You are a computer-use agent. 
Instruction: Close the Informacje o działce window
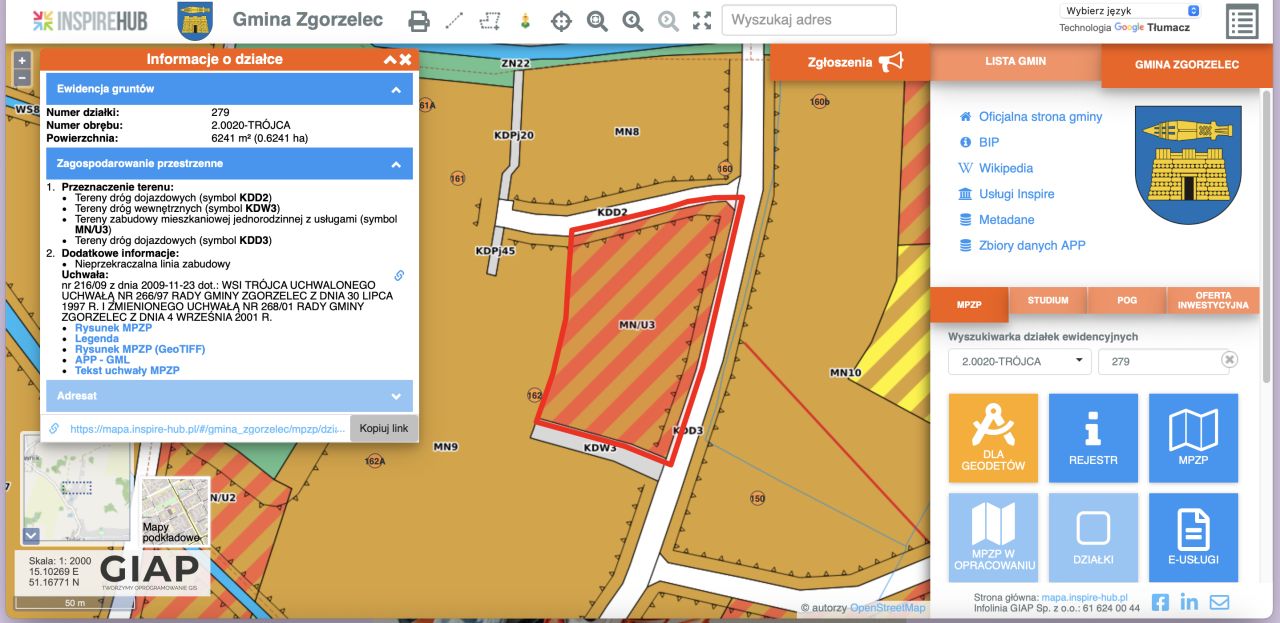[x=405, y=60]
